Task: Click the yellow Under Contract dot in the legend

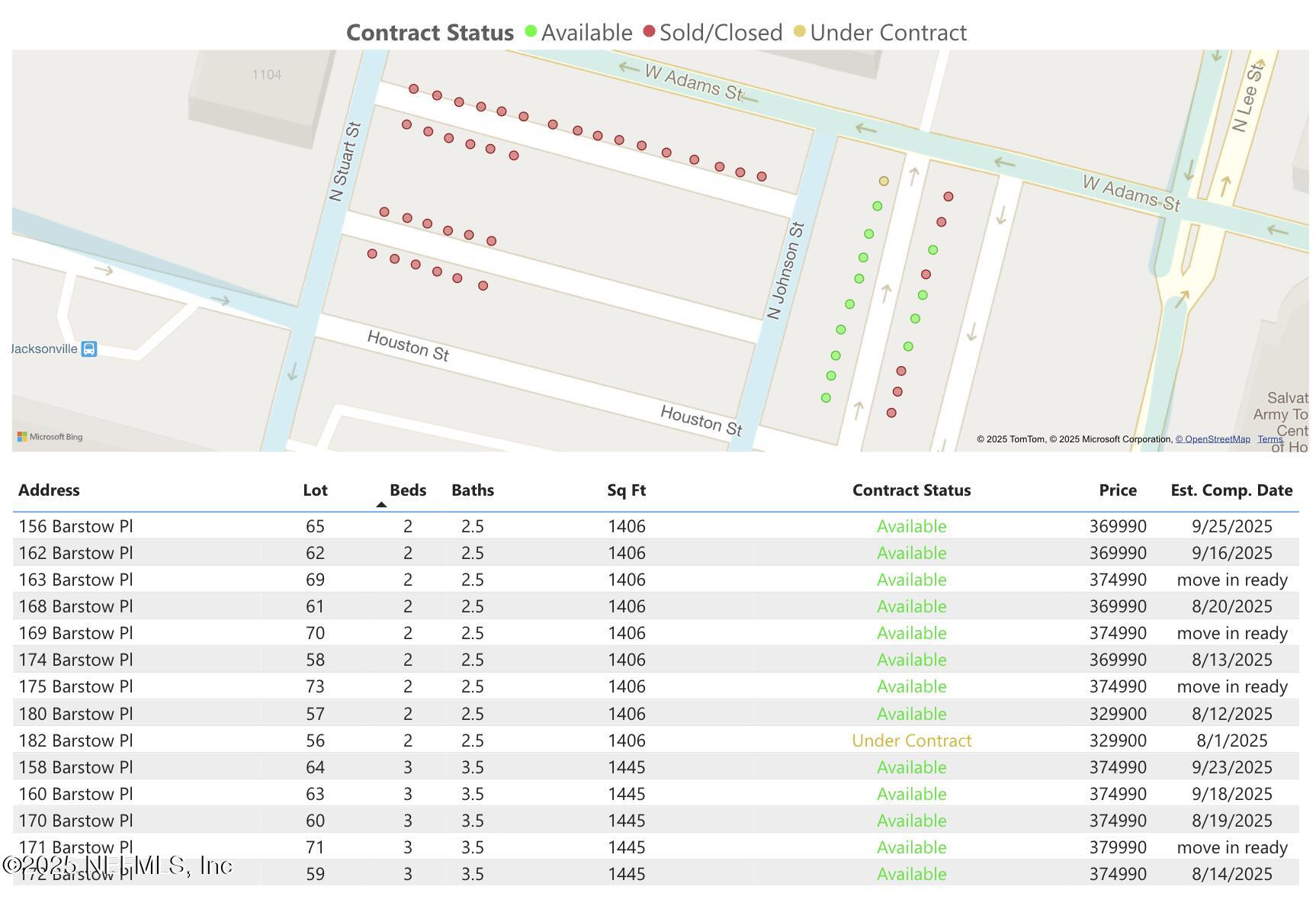Action: 799,32
